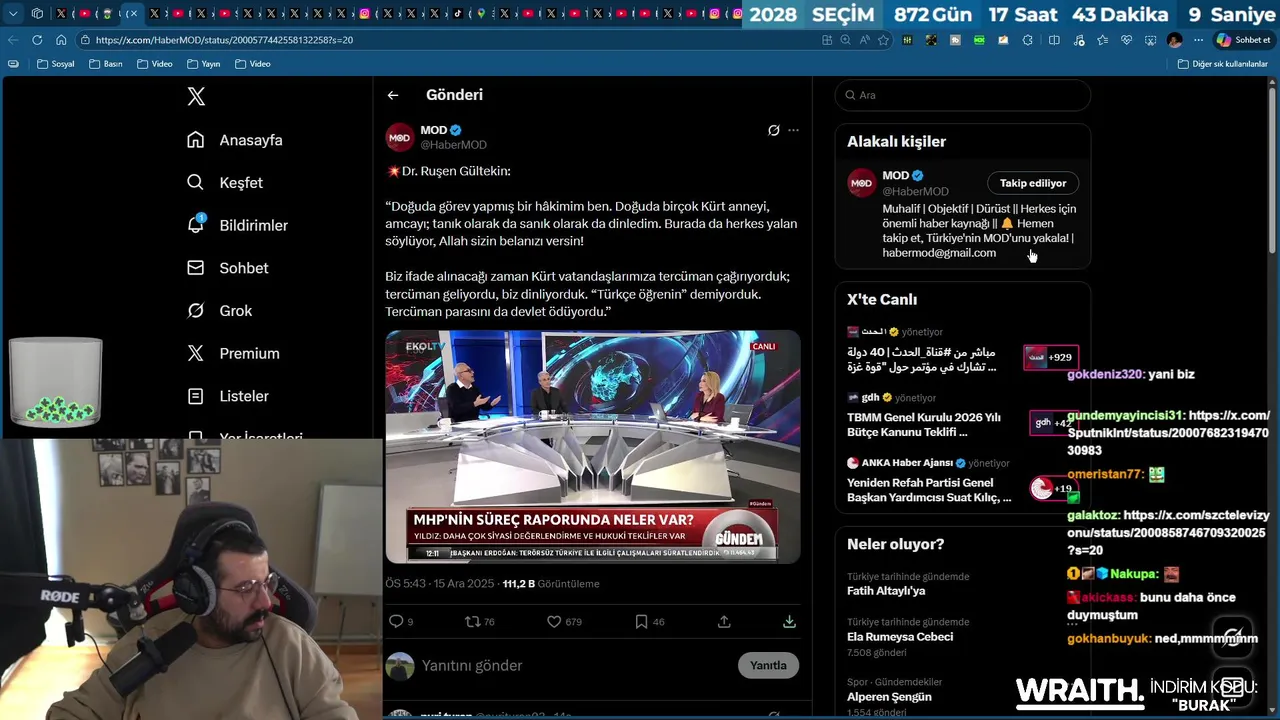Click the split screen icon

click(1054, 40)
